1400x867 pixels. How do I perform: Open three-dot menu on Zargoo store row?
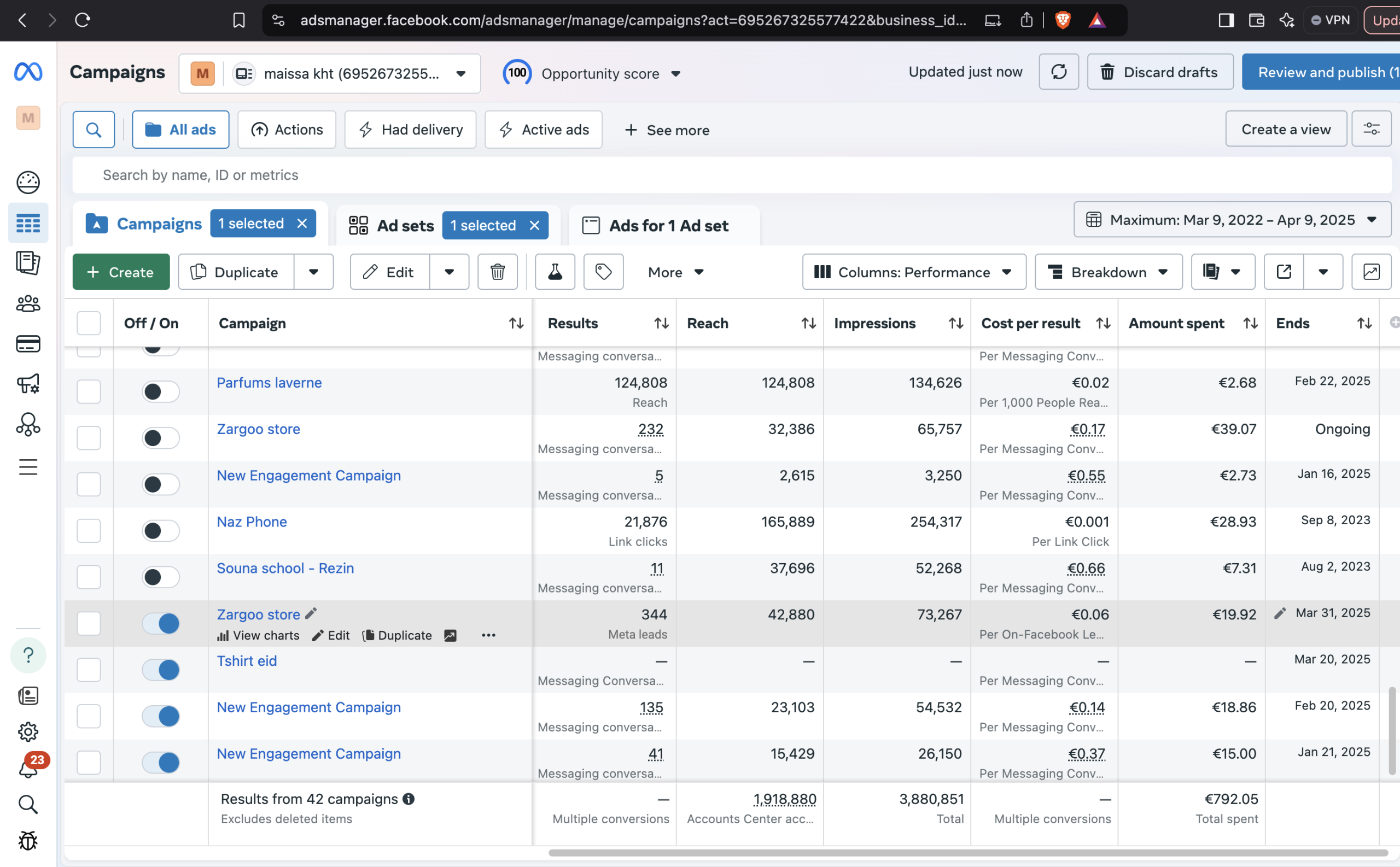coord(489,635)
